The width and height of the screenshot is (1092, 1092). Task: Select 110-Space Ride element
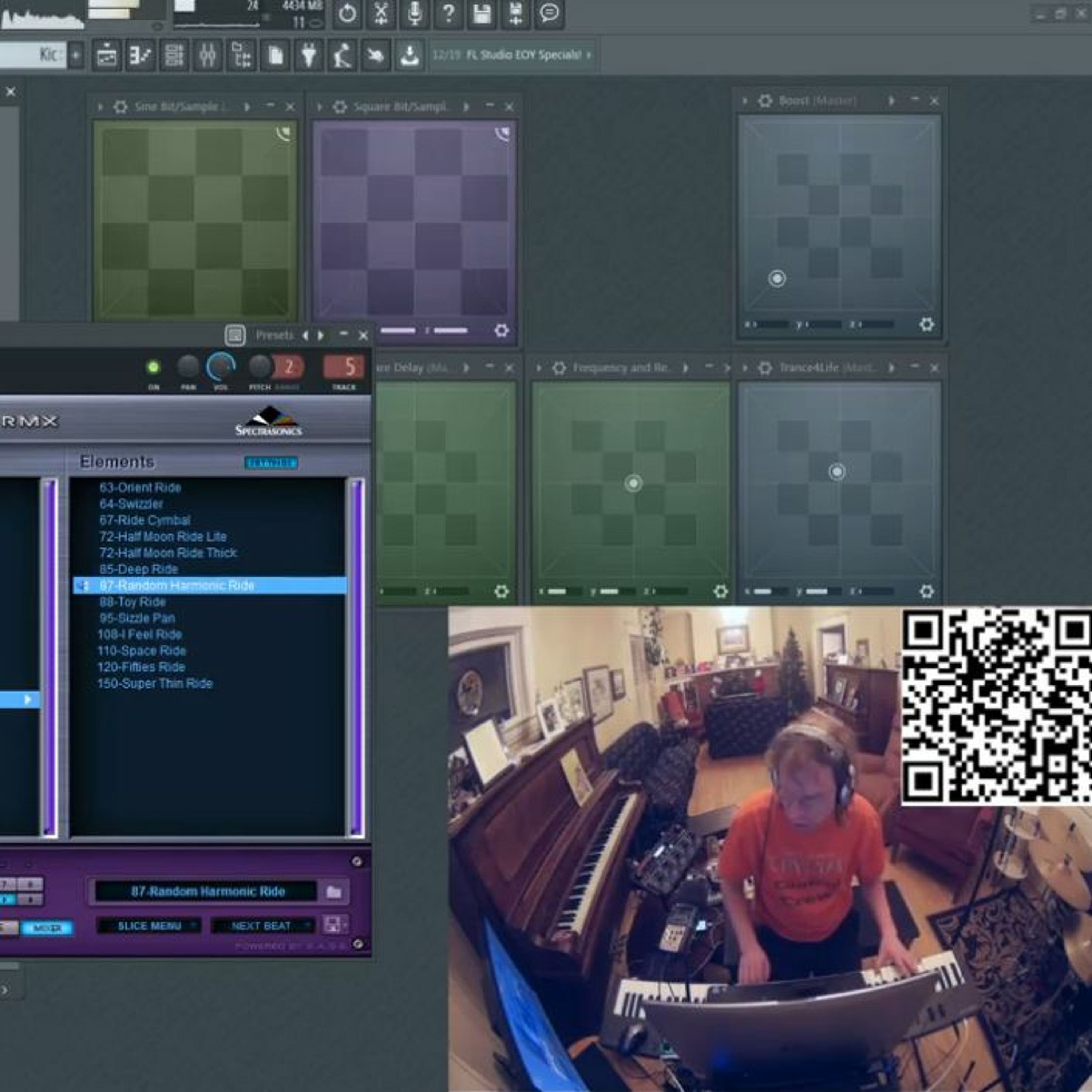coord(141,650)
